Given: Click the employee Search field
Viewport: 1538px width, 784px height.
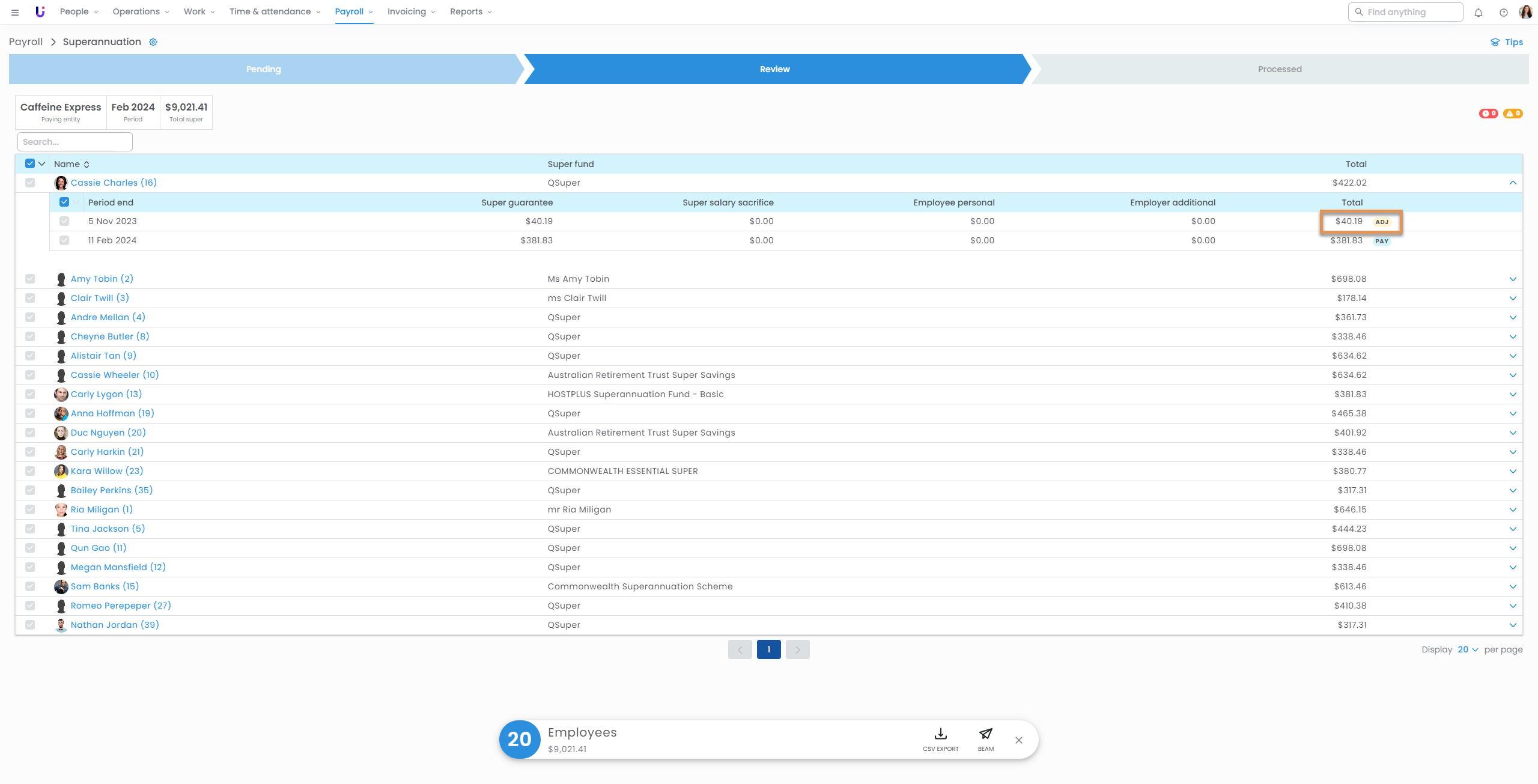Looking at the screenshot, I should (x=74, y=142).
